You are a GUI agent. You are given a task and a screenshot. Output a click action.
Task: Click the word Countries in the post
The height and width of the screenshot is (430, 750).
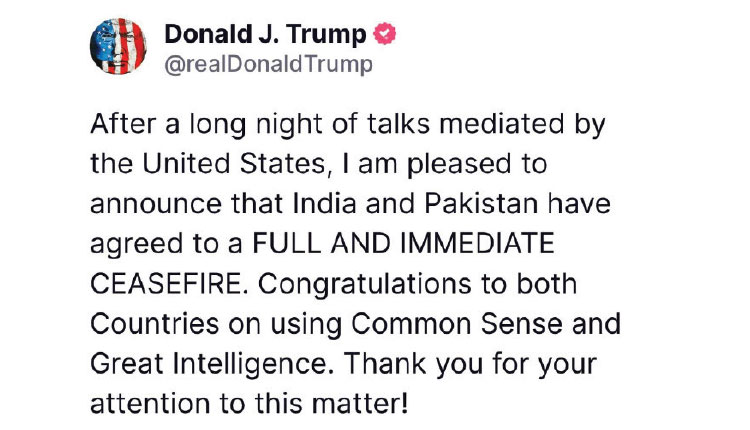tap(154, 323)
